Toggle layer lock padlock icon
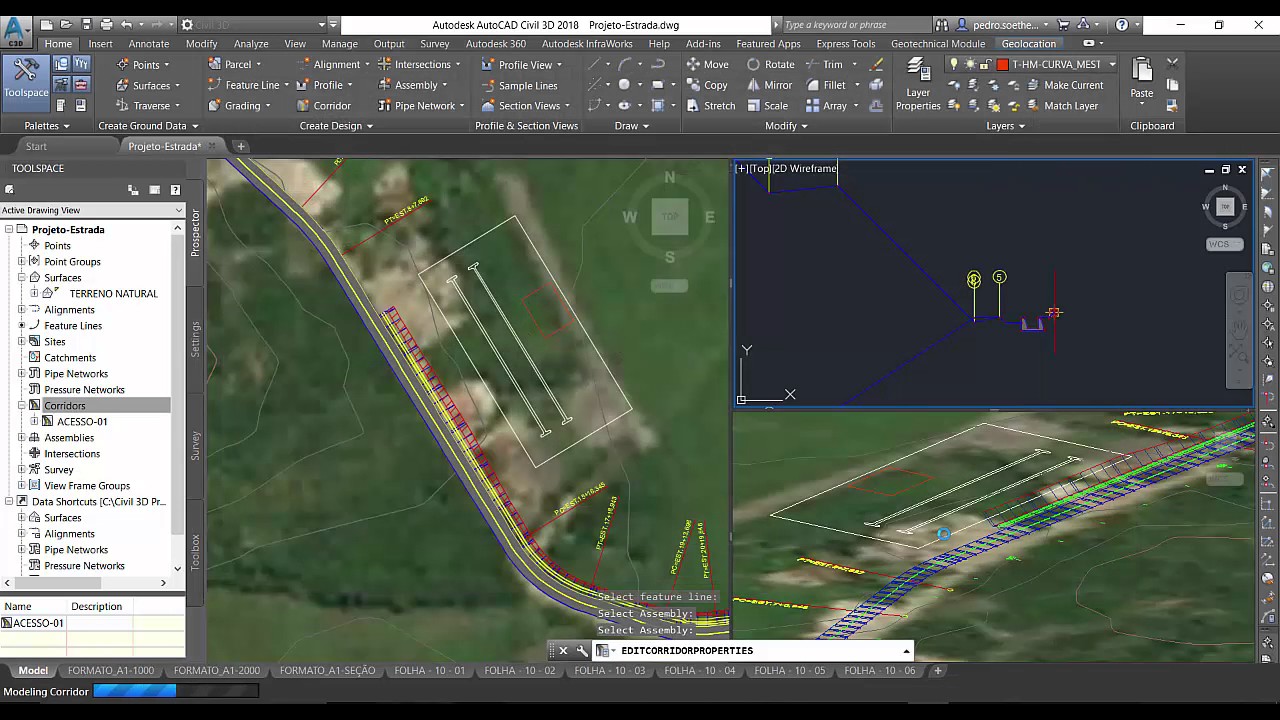Image resolution: width=1280 pixels, height=720 pixels. (986, 64)
